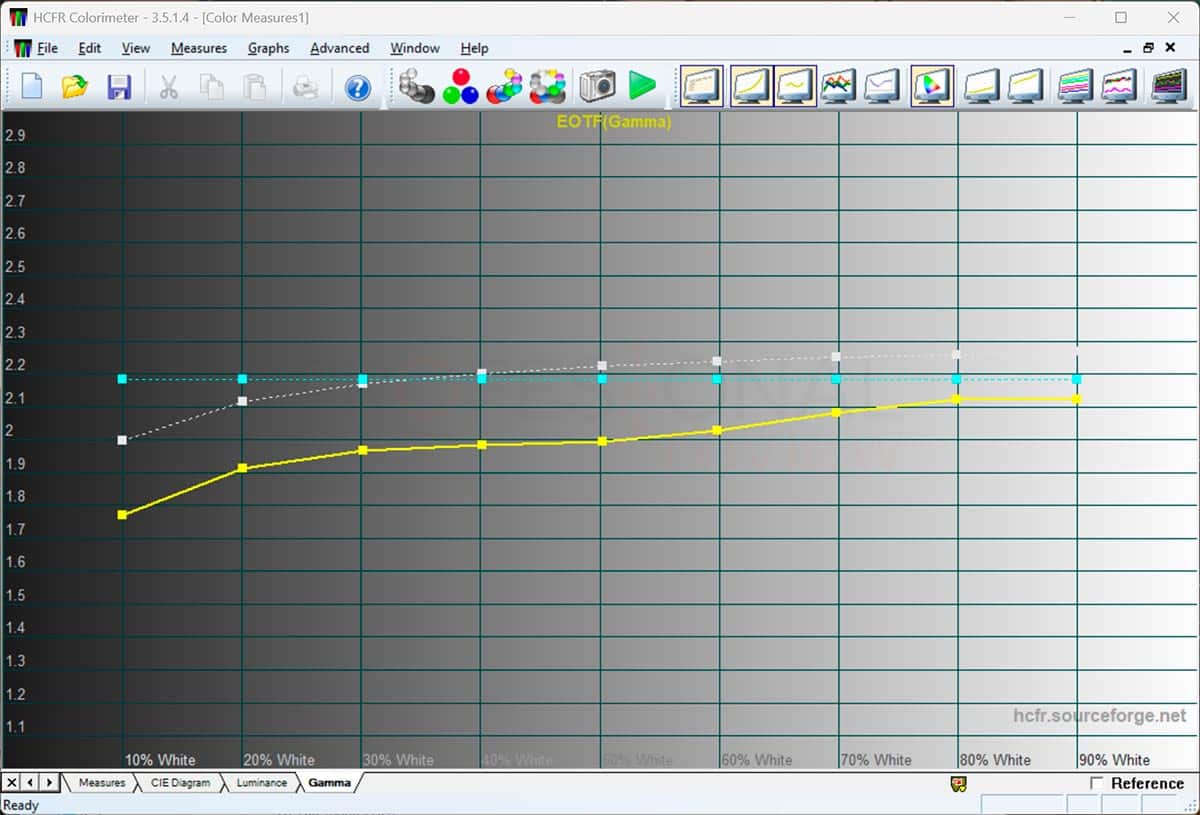
Task: Toggle the CIE diagram monitor icon
Action: [x=932, y=86]
